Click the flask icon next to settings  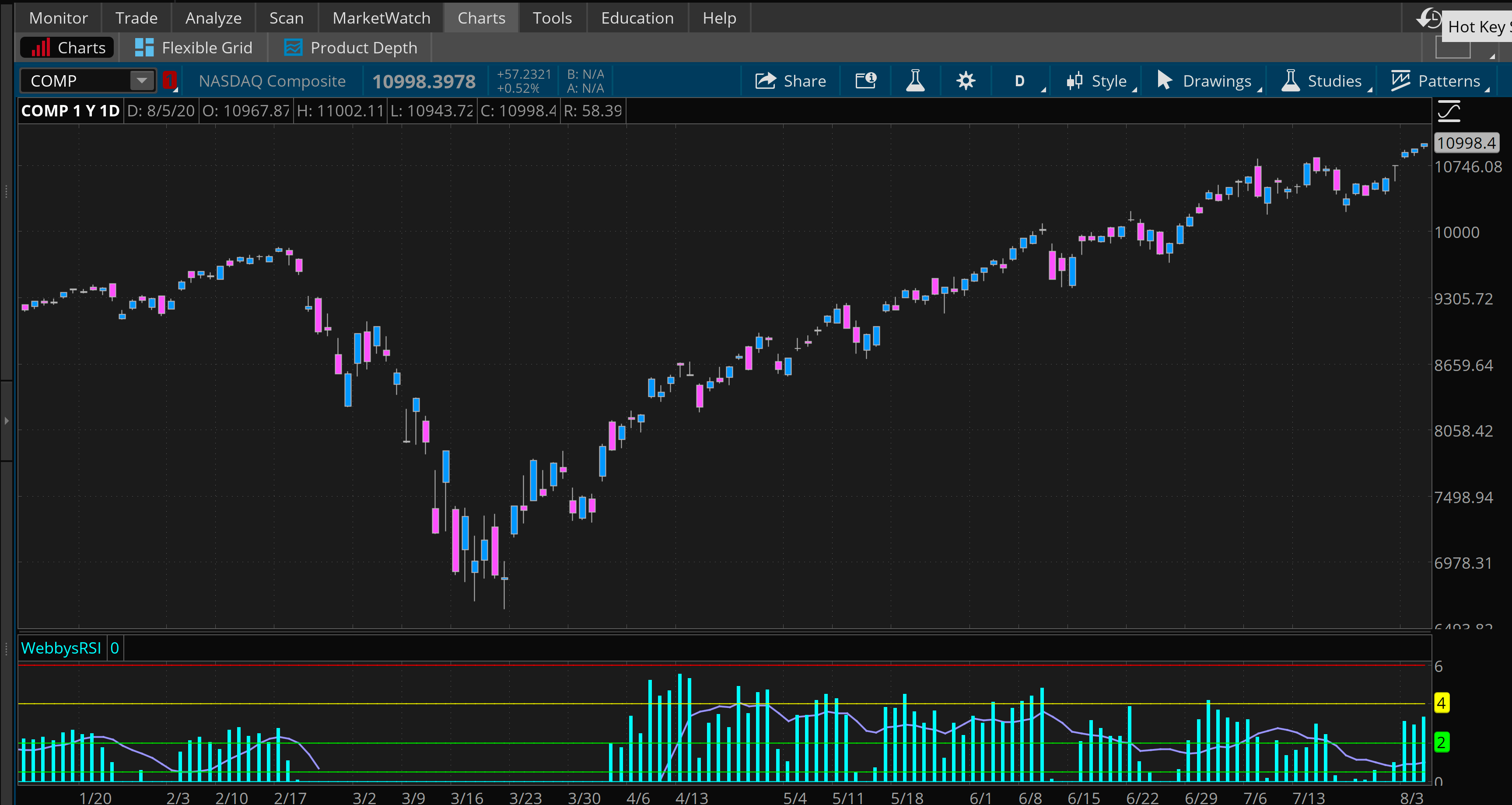915,80
